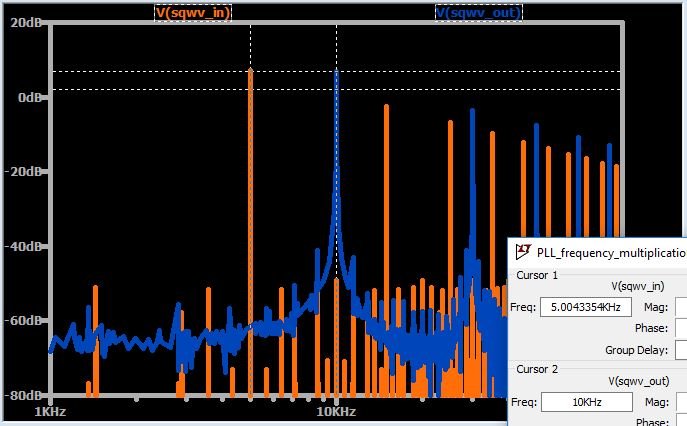Click the V(sqwv_in) trace label
The height and width of the screenshot is (426, 687).
click(x=193, y=12)
